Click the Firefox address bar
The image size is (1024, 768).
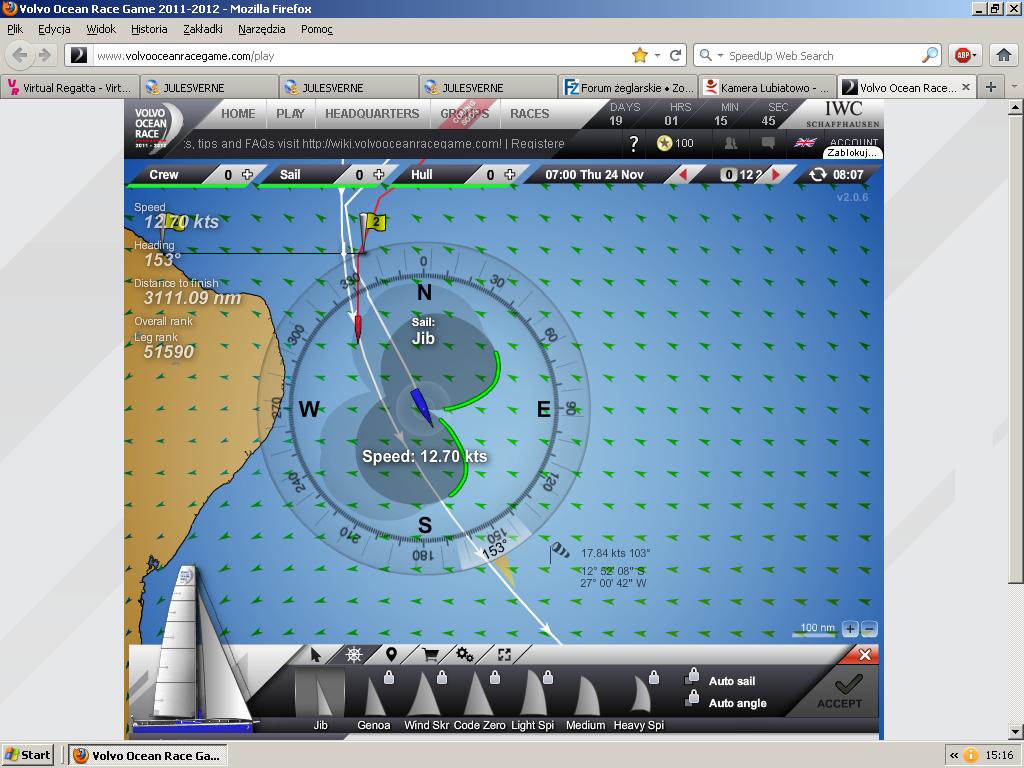tap(360, 56)
